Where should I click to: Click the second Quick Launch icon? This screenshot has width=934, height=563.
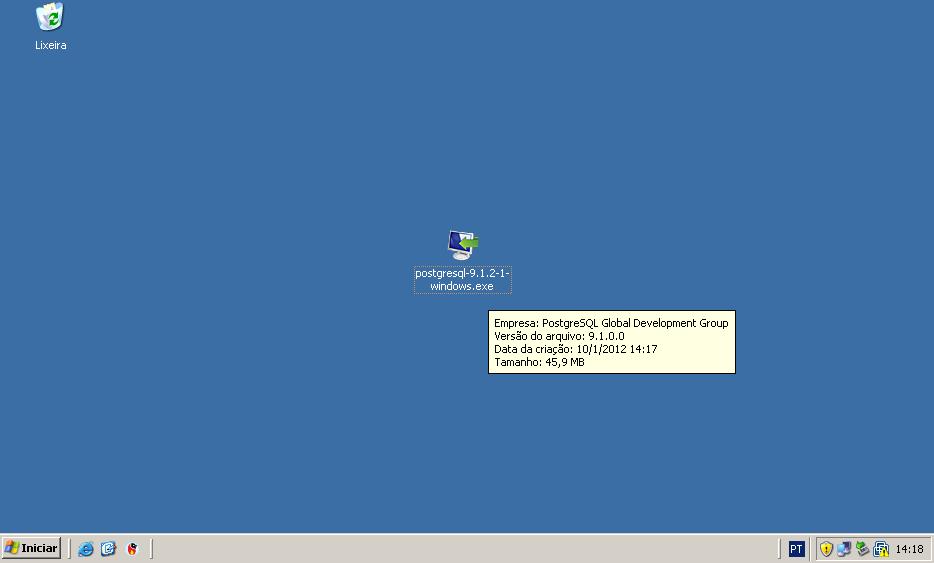108,549
